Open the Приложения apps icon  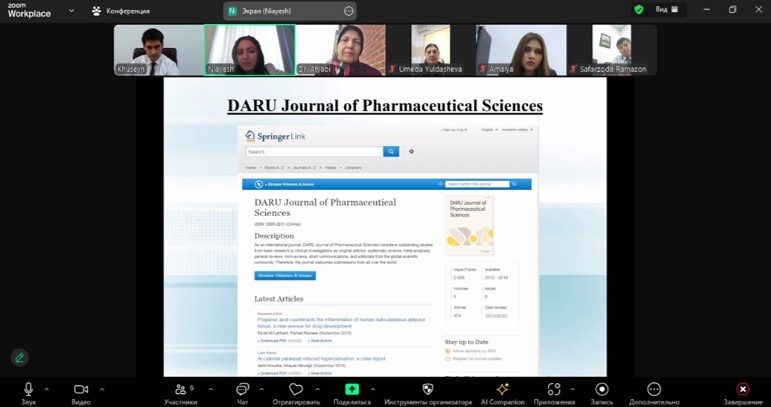(554, 389)
